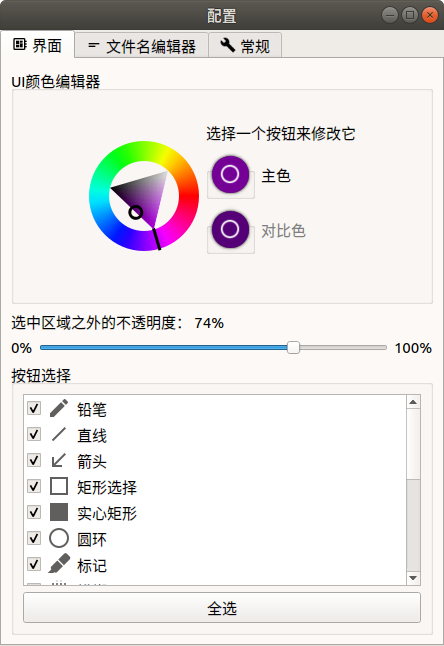Screen dimensions: 444x646
Task: Uncheck the 铅笔 checkbox
Action: pos(34,408)
